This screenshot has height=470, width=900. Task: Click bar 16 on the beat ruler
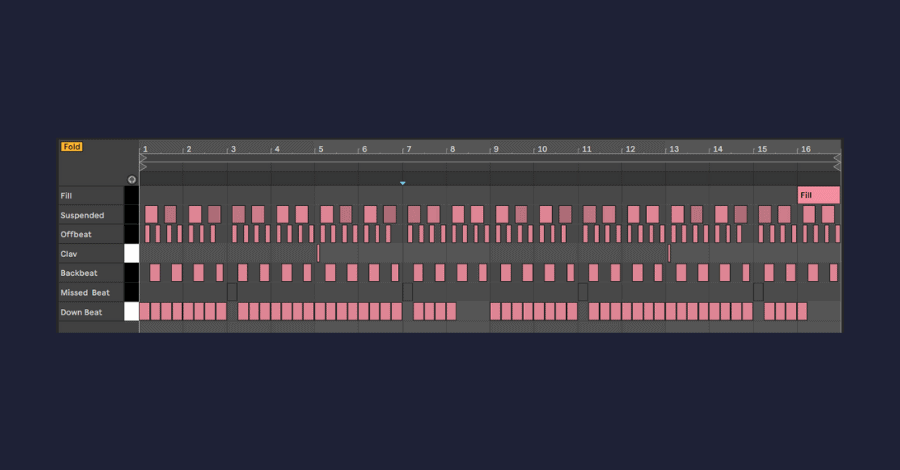(806, 149)
